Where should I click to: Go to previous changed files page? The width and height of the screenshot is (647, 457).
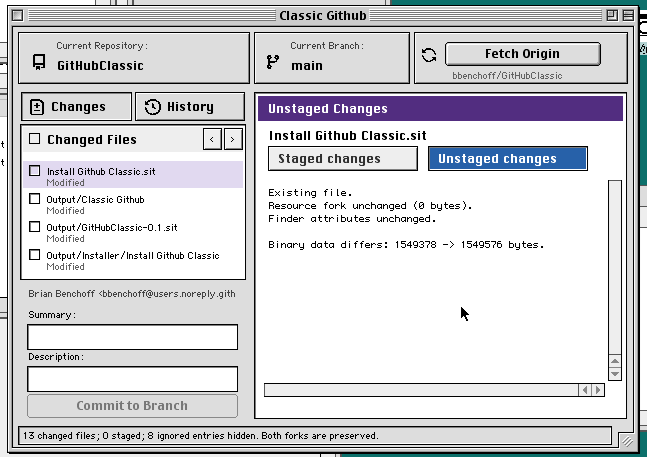coord(212,139)
